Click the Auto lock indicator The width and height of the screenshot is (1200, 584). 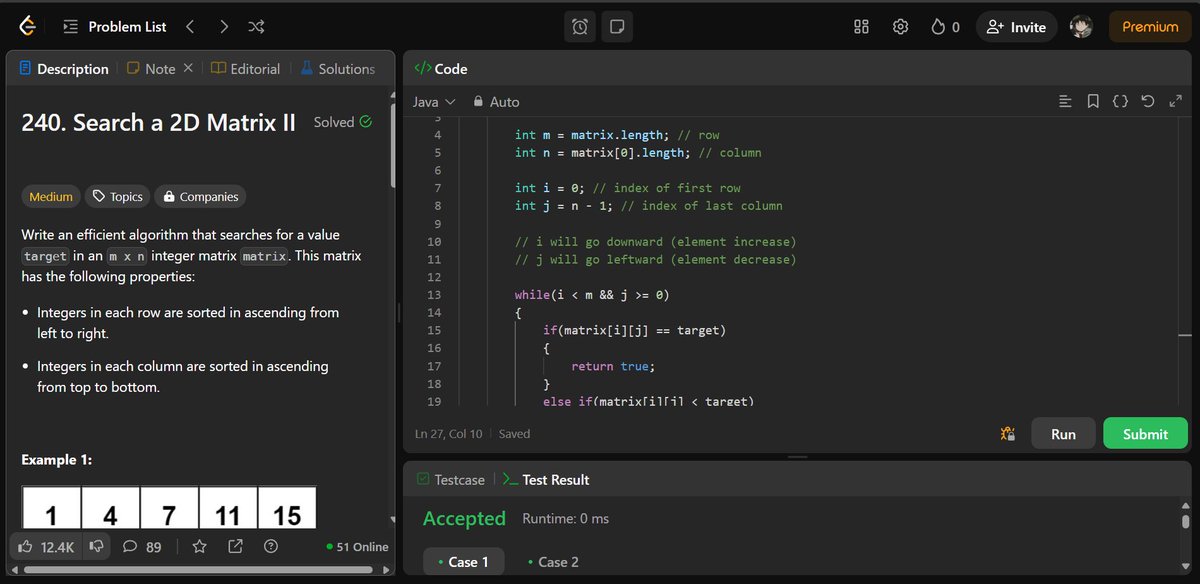click(x=496, y=102)
